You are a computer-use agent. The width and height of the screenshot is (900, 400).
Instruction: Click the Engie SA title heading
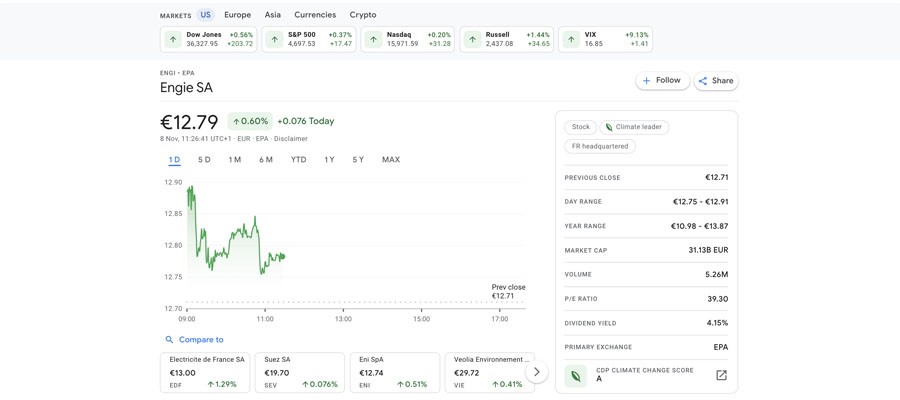[x=187, y=88]
